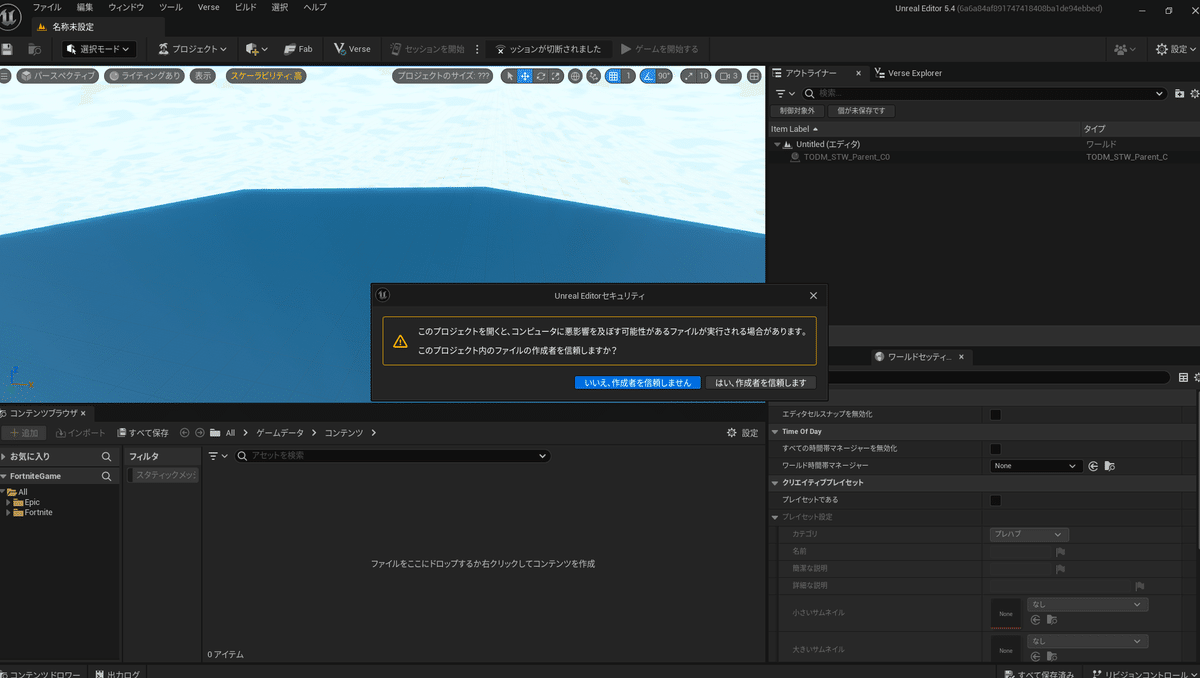This screenshot has height=678, width=1200.
Task: Click ゲームを開始する play button
Action: point(659,49)
